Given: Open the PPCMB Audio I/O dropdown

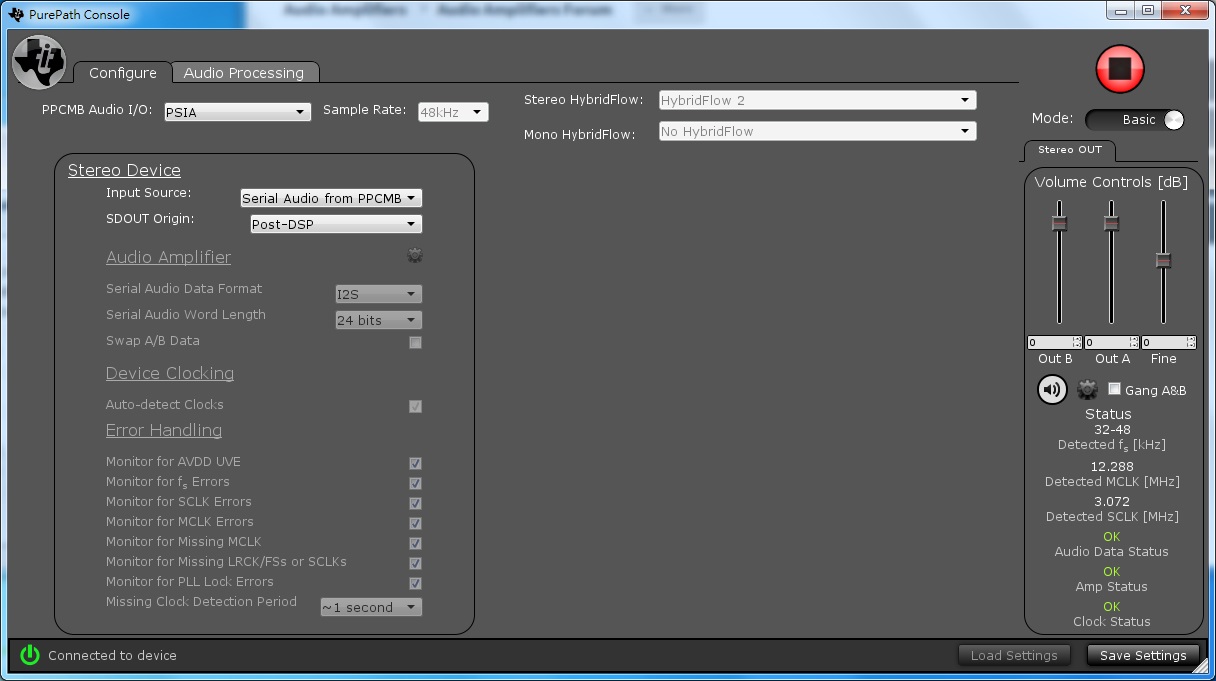Looking at the screenshot, I should (237, 112).
